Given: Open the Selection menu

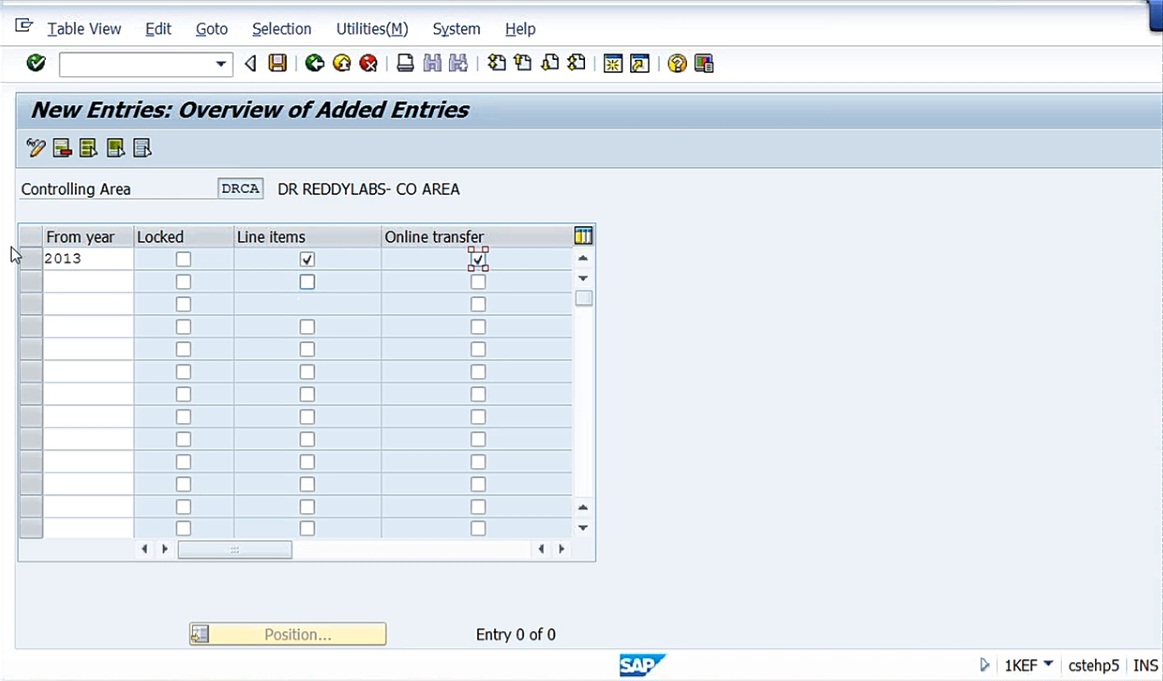Looking at the screenshot, I should click(x=282, y=29).
